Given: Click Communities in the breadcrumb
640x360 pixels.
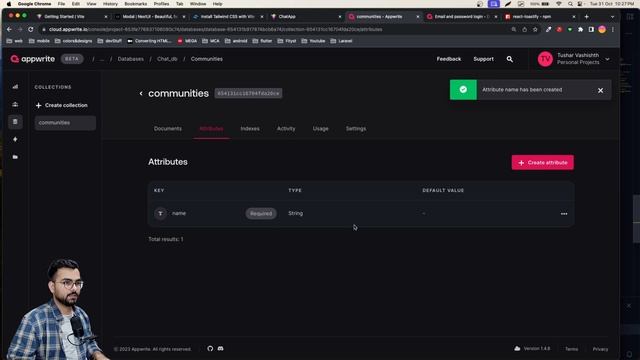Looking at the screenshot, I should click(207, 59).
